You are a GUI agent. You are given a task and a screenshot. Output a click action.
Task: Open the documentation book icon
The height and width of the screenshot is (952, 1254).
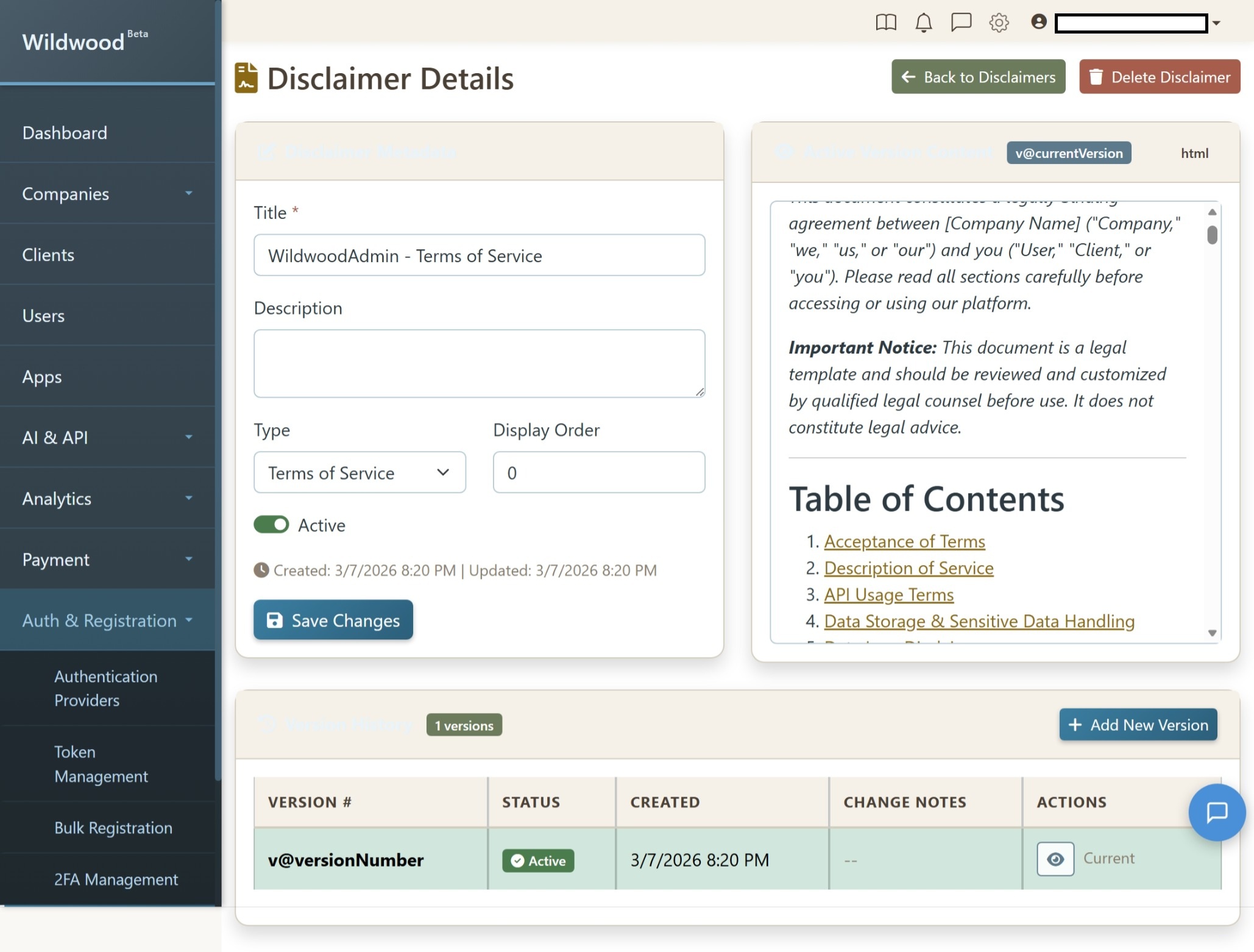885,23
